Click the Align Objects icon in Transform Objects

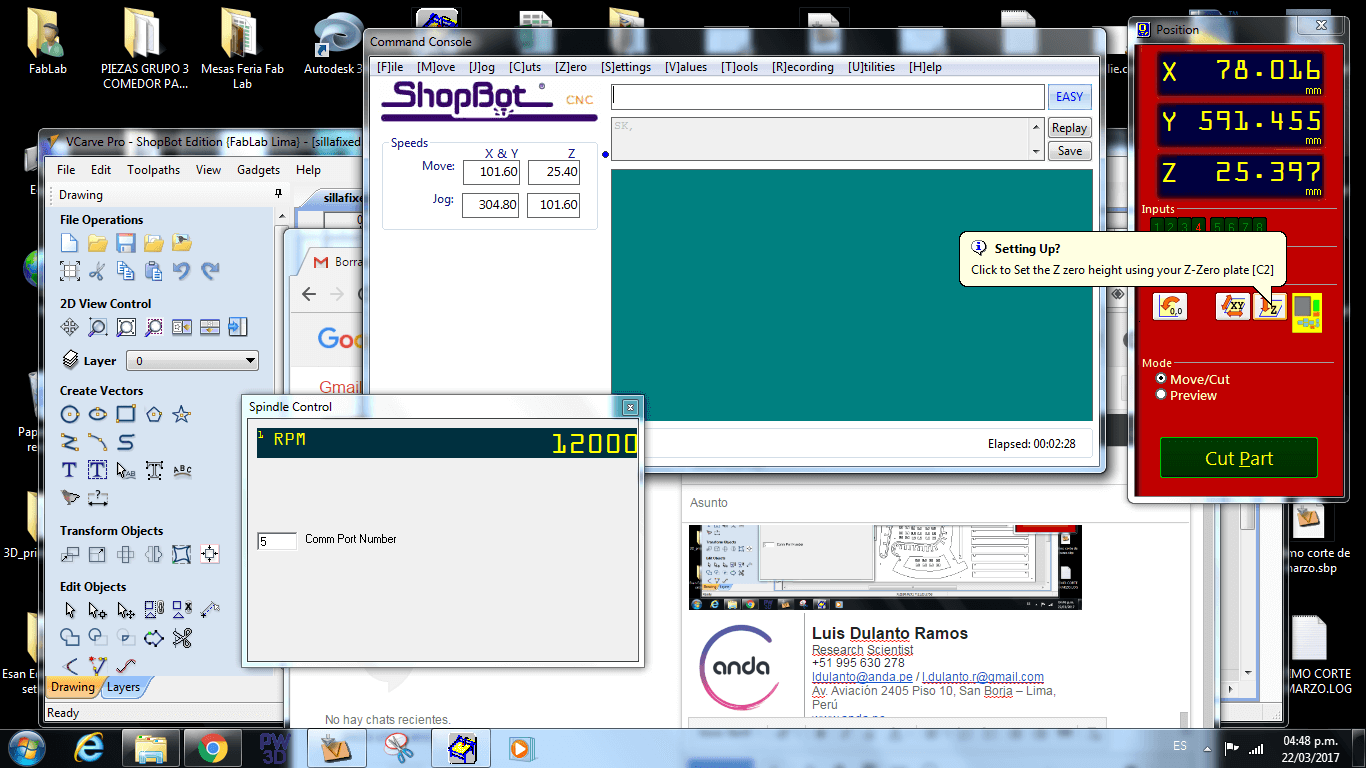209,554
